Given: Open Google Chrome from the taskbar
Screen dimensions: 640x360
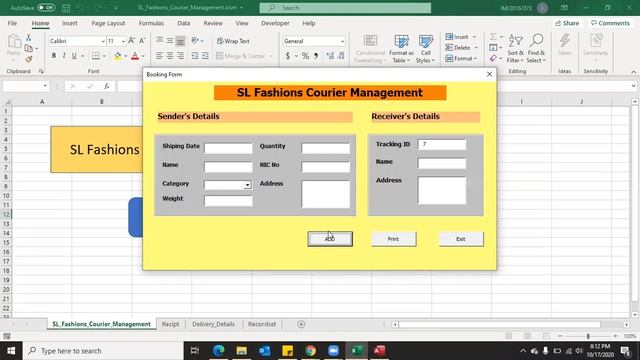Looking at the screenshot, I should point(311,351).
